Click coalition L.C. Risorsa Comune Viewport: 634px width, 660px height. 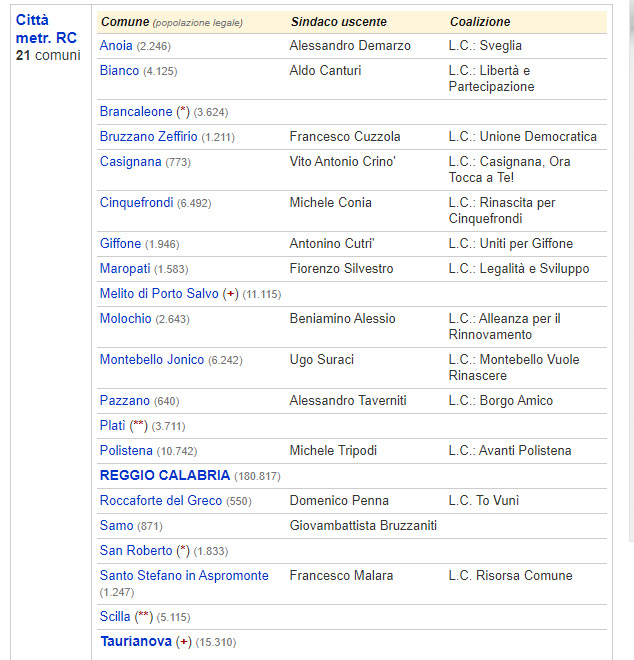(x=510, y=575)
